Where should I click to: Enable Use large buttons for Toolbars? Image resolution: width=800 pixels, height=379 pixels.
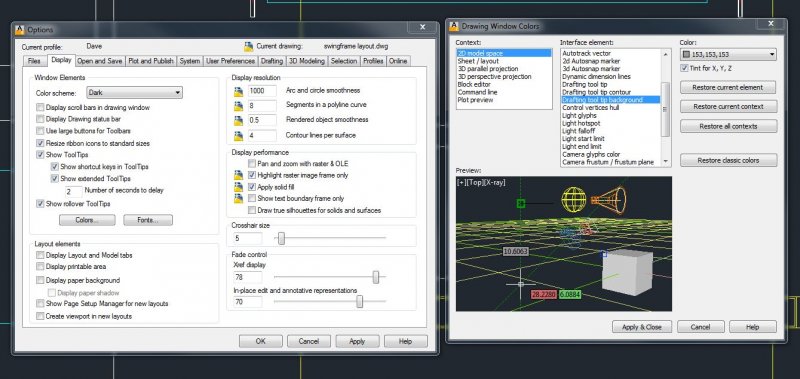point(40,131)
